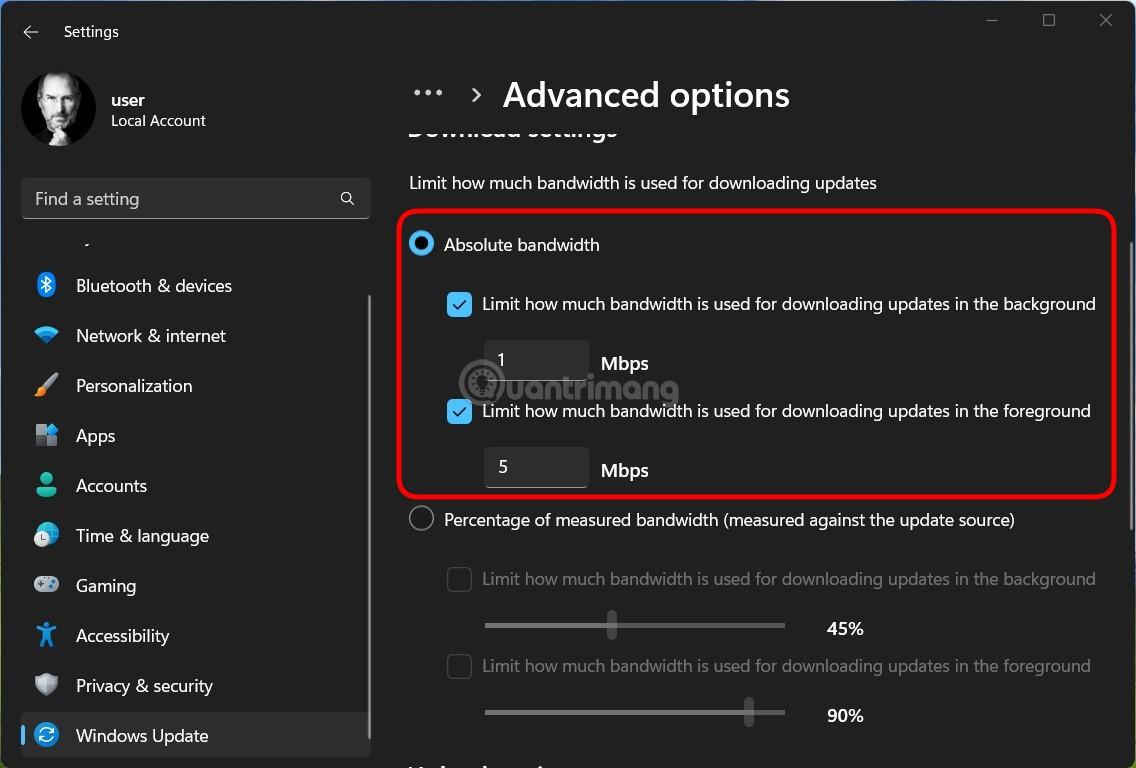Maximize the Settings window
This screenshot has height=768, width=1136.
tap(1048, 20)
